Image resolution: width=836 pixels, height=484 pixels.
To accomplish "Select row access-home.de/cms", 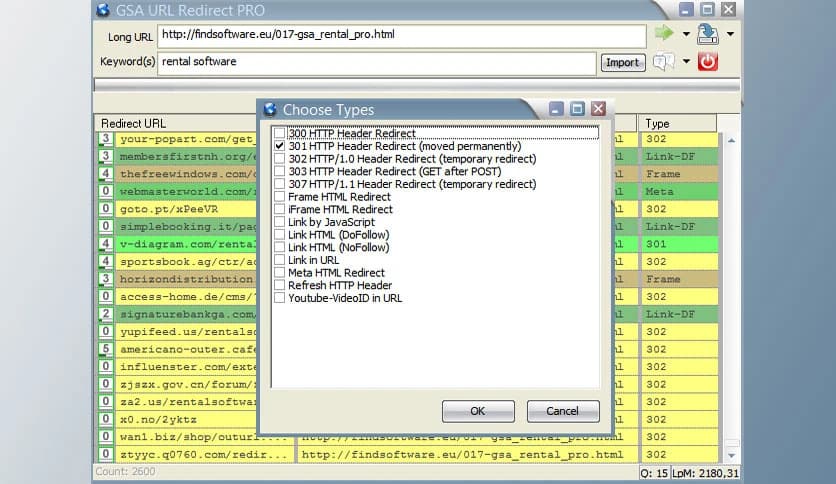I will click(186, 297).
